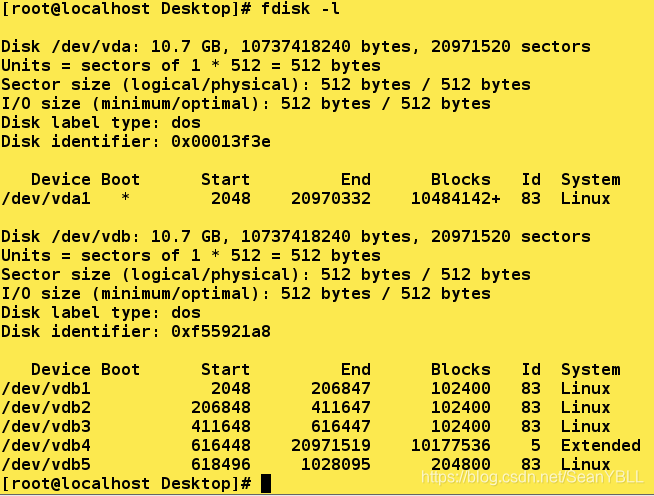Click the 'fdisk -l' command text
This screenshot has height=496, width=654.
(300, 8)
